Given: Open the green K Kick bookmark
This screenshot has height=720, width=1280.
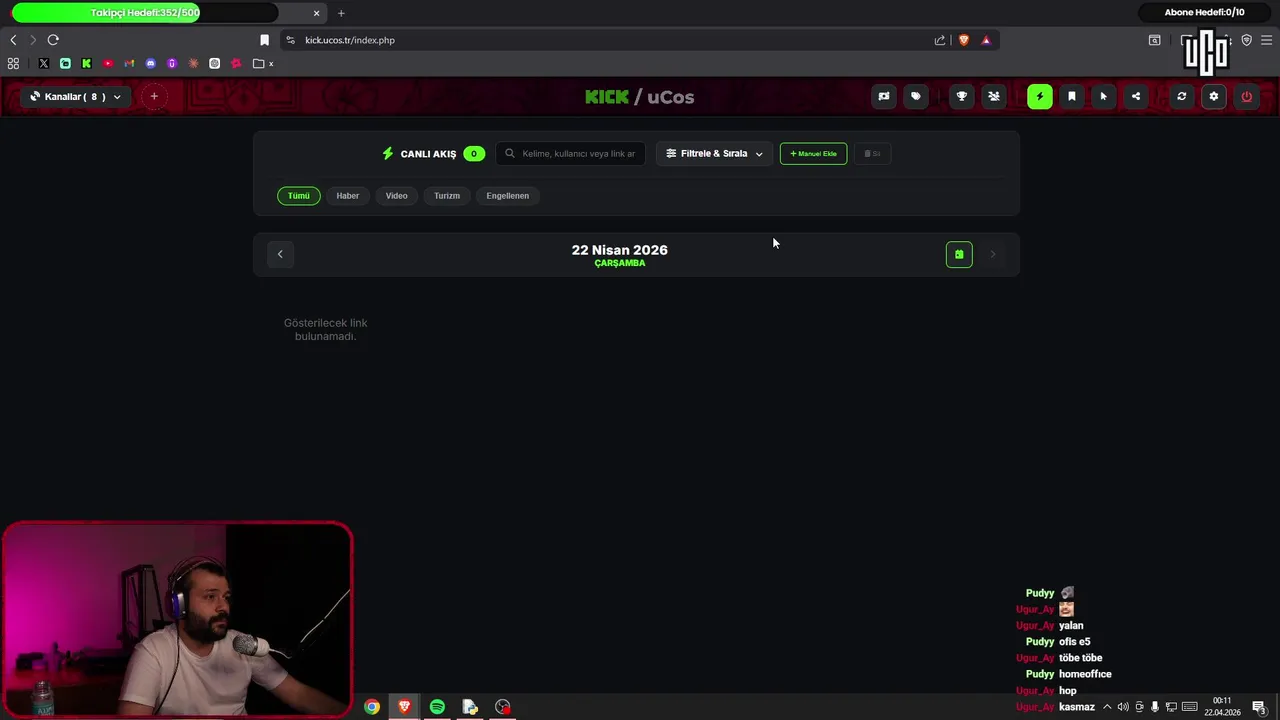Looking at the screenshot, I should coord(86,63).
